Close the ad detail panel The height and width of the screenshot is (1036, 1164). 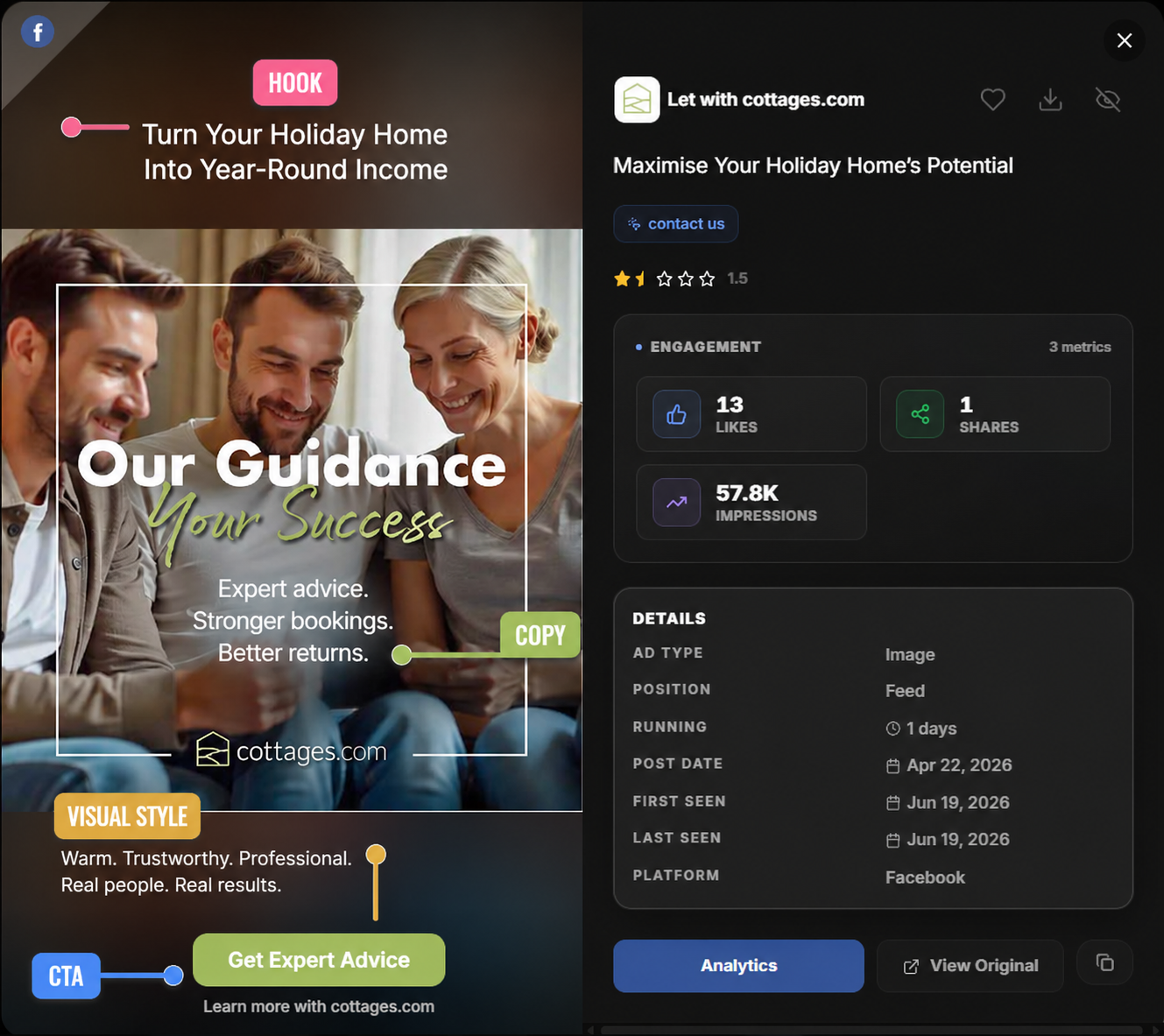1125,40
